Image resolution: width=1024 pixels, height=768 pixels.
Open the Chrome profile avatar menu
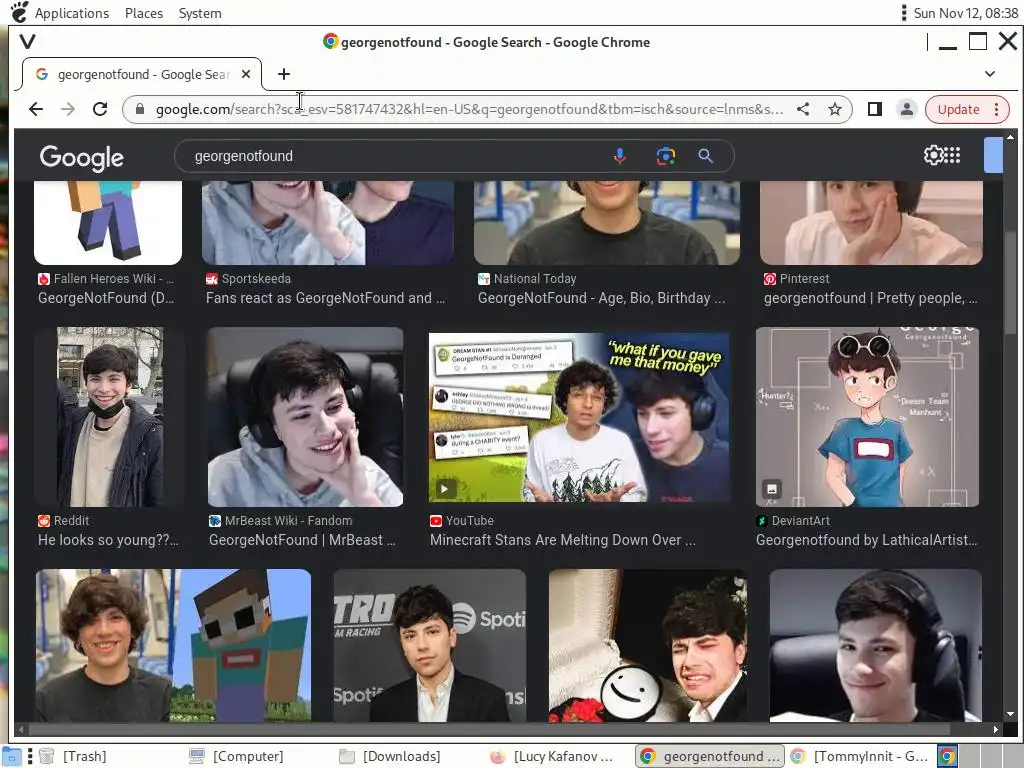pos(906,109)
